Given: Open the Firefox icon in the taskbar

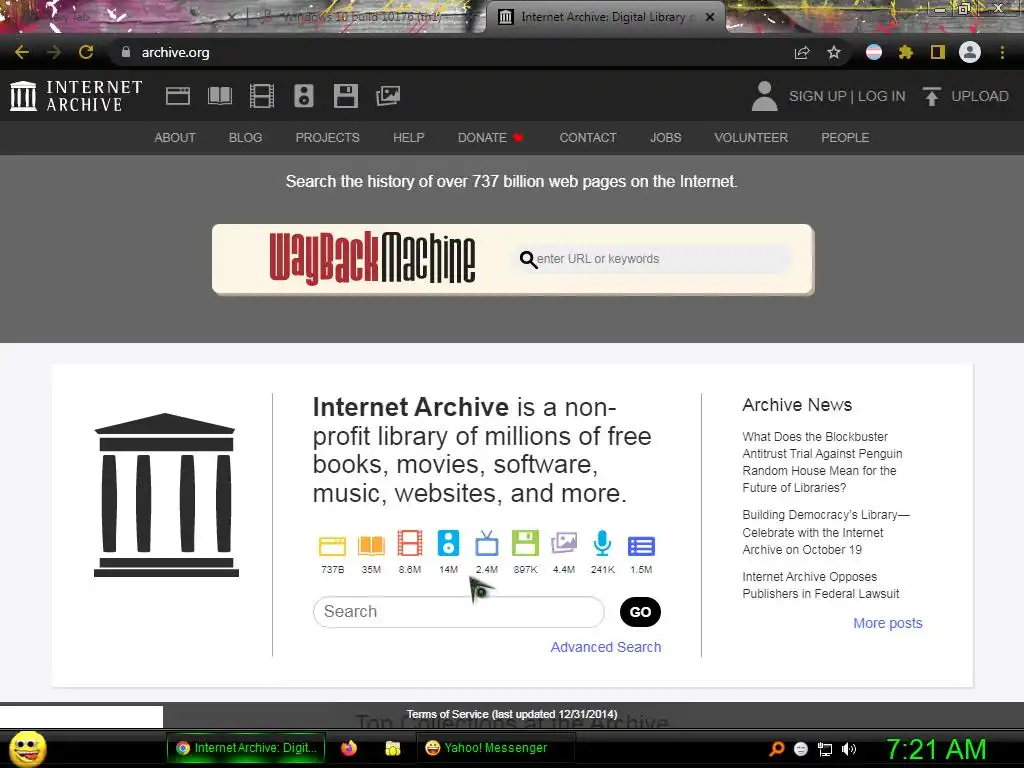Looking at the screenshot, I should pyautogui.click(x=349, y=748).
